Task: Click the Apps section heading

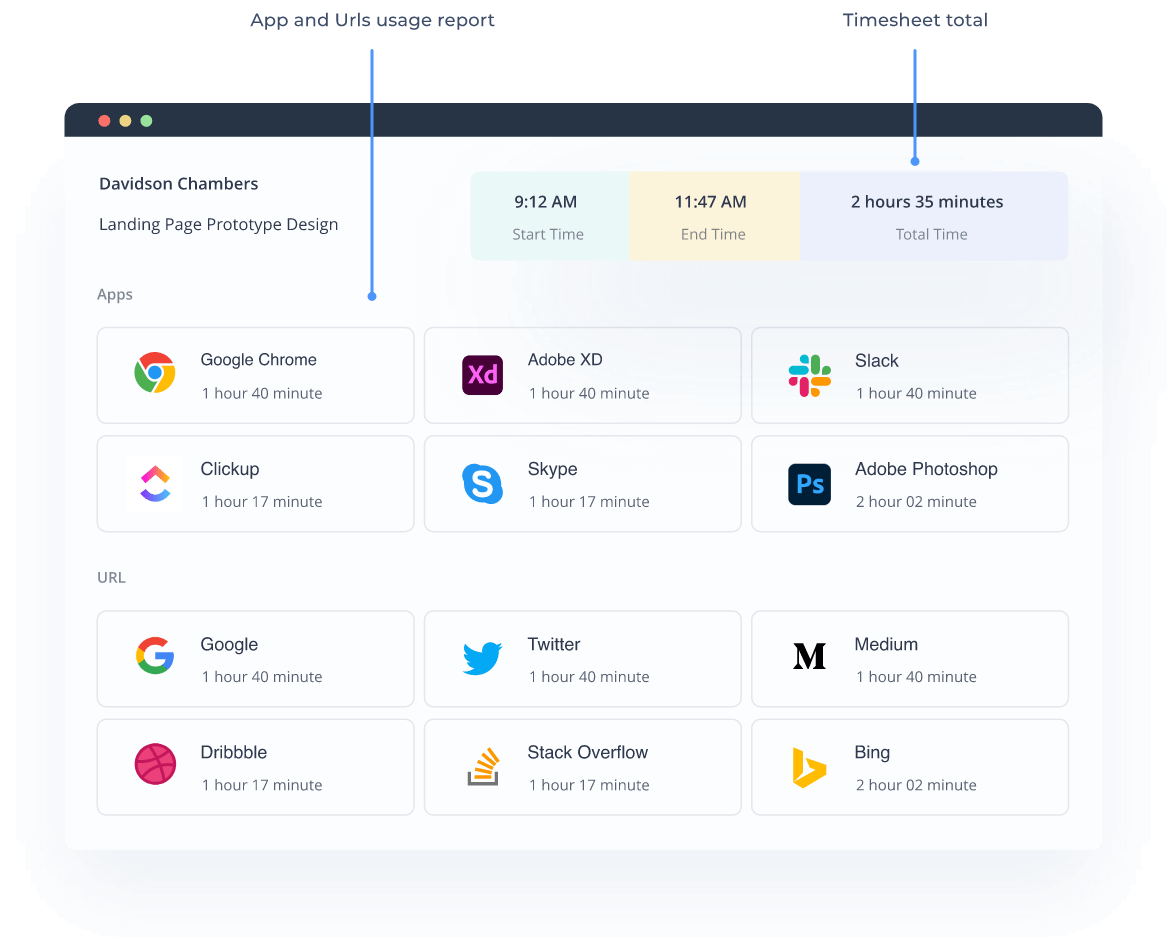Action: pyautogui.click(x=115, y=295)
